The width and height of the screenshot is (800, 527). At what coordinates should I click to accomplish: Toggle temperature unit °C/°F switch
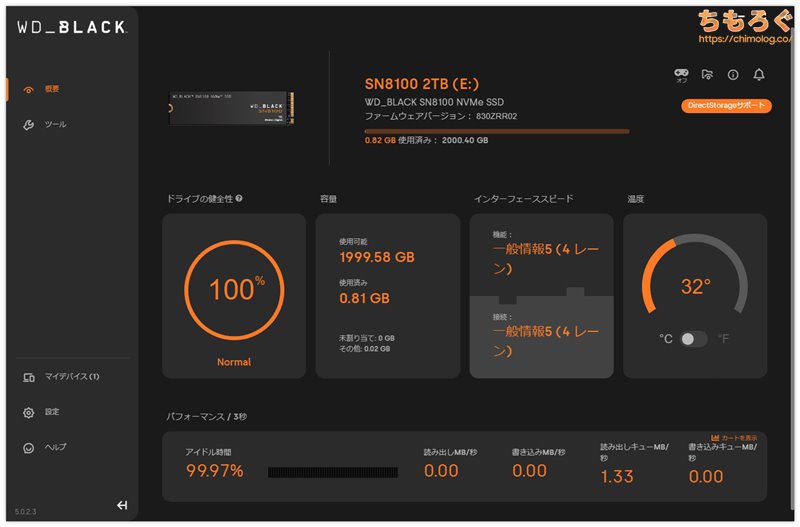pos(694,339)
